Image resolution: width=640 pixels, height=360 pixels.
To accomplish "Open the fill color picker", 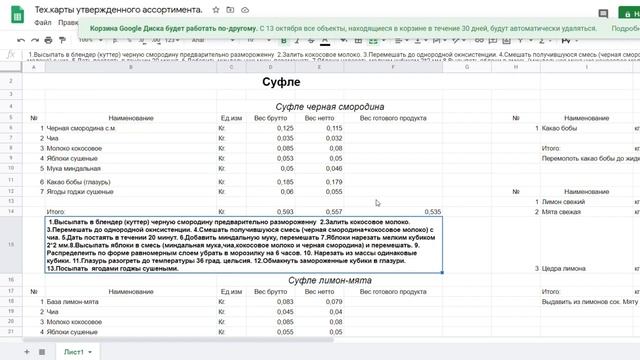I will point(344,40).
